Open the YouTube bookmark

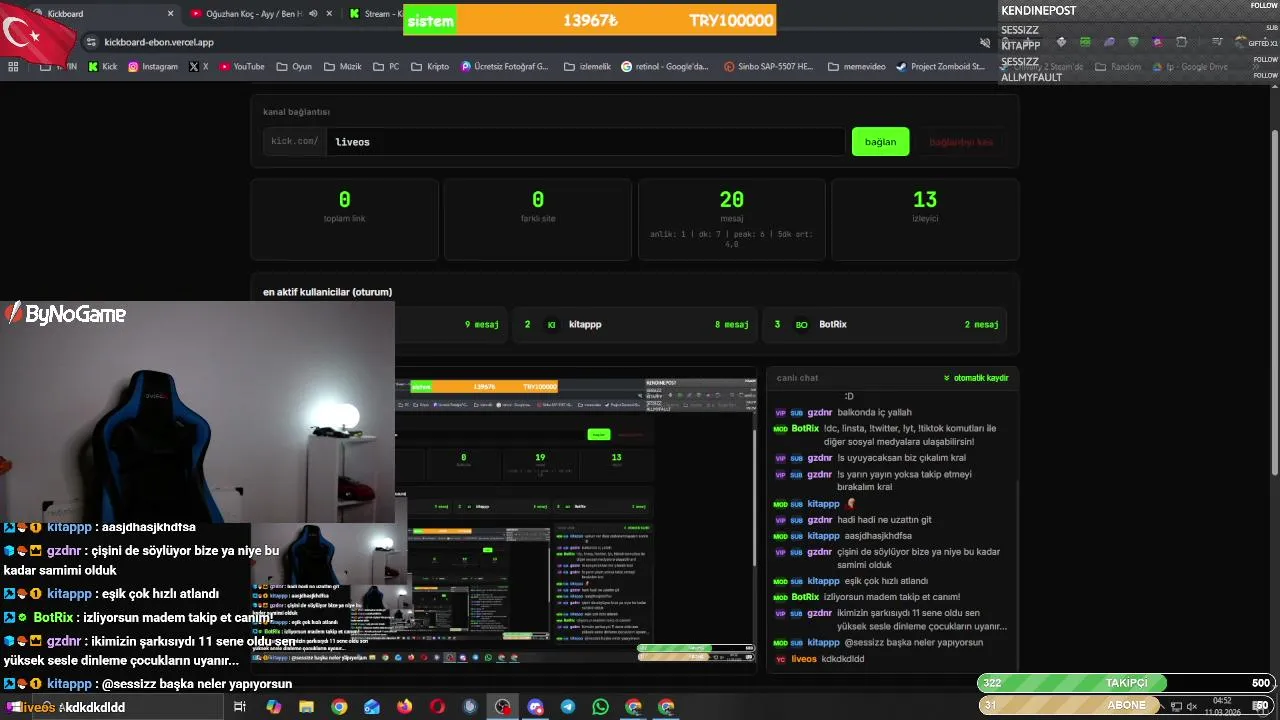tap(241, 67)
